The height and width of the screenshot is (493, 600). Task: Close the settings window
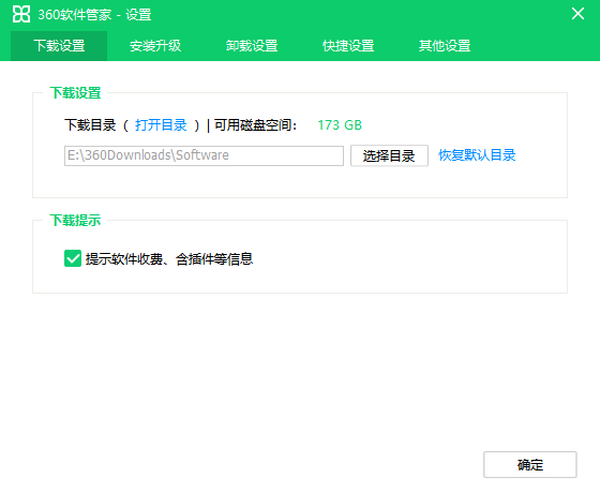(x=578, y=14)
